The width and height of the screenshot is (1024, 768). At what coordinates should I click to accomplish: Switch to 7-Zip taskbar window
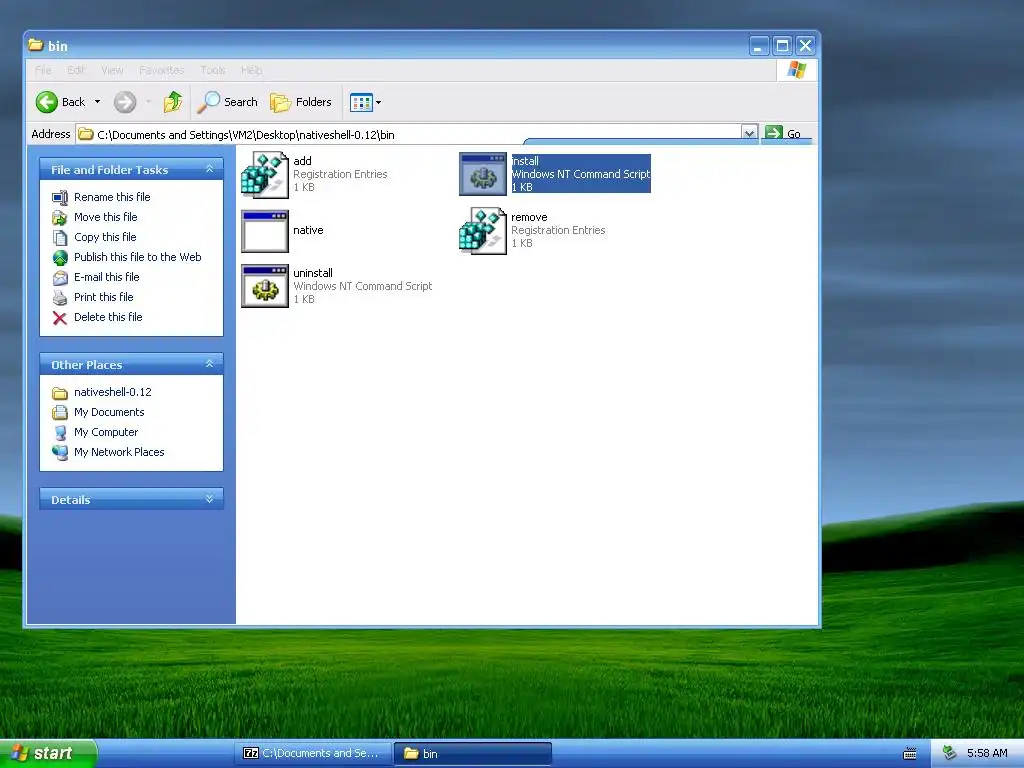click(313, 754)
